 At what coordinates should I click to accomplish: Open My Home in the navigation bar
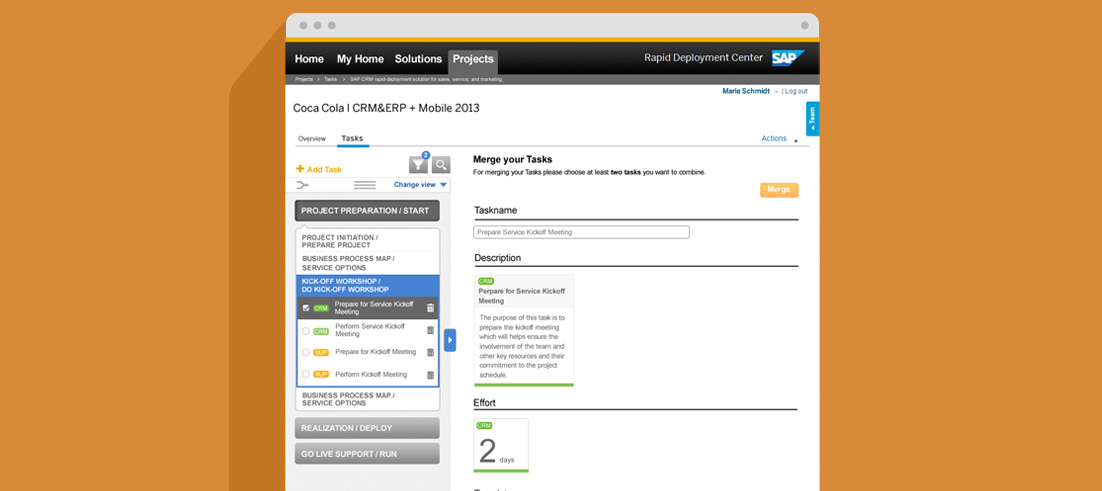click(x=360, y=59)
